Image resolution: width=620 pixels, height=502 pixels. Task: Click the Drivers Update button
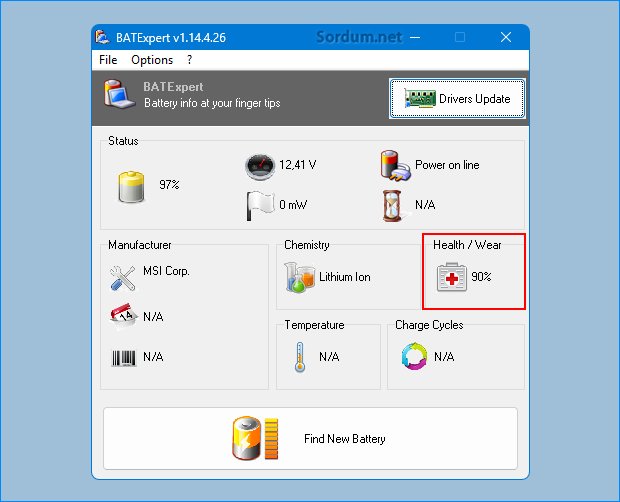[457, 98]
